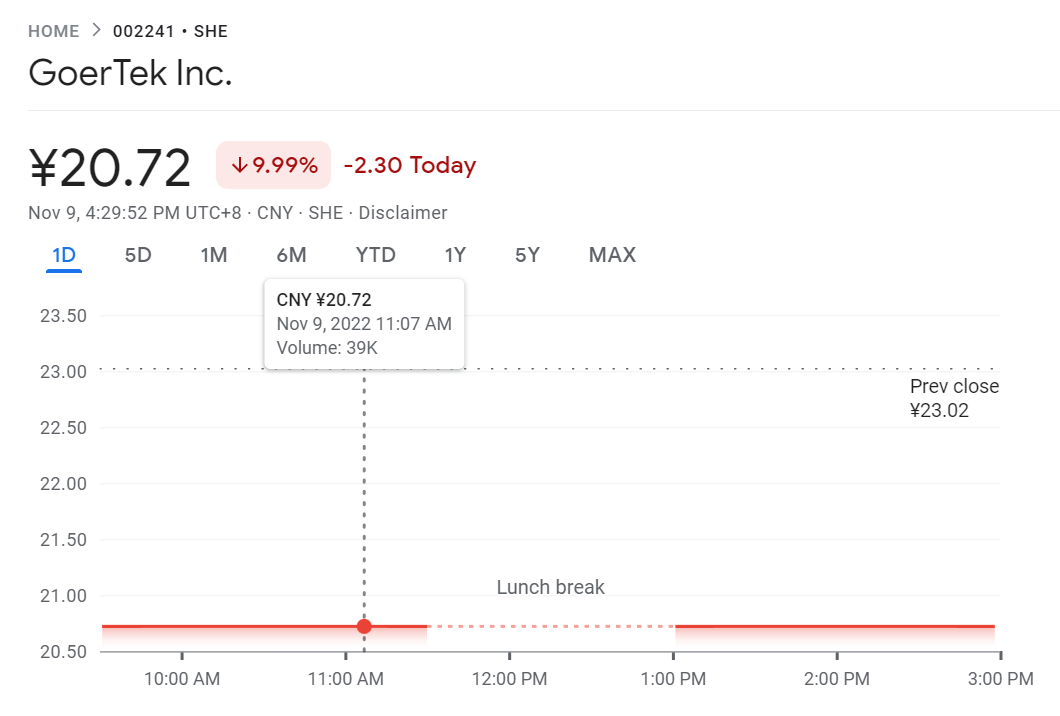Click the -2.30 Today change text
Image resolution: width=1060 pixels, height=716 pixels.
click(409, 166)
